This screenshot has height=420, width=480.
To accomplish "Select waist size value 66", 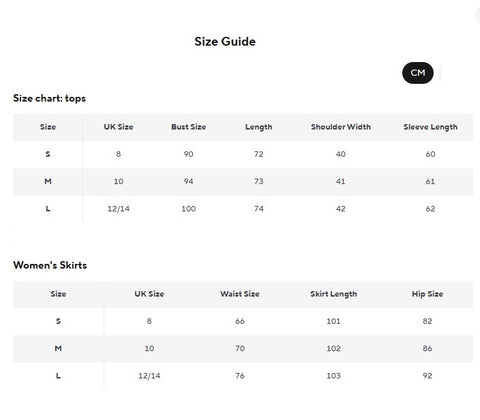I will click(x=240, y=321).
